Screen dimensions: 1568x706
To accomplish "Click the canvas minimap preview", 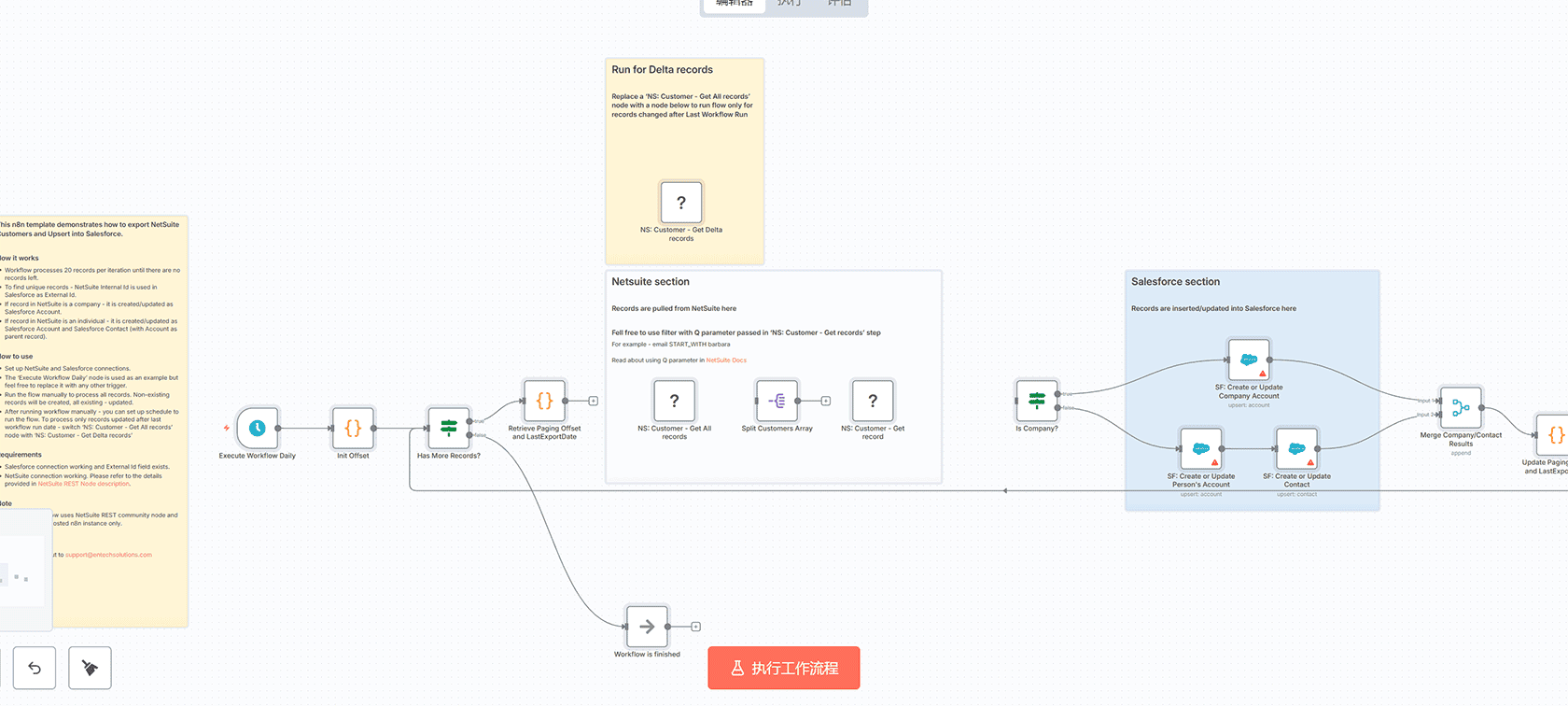I will coord(23,570).
